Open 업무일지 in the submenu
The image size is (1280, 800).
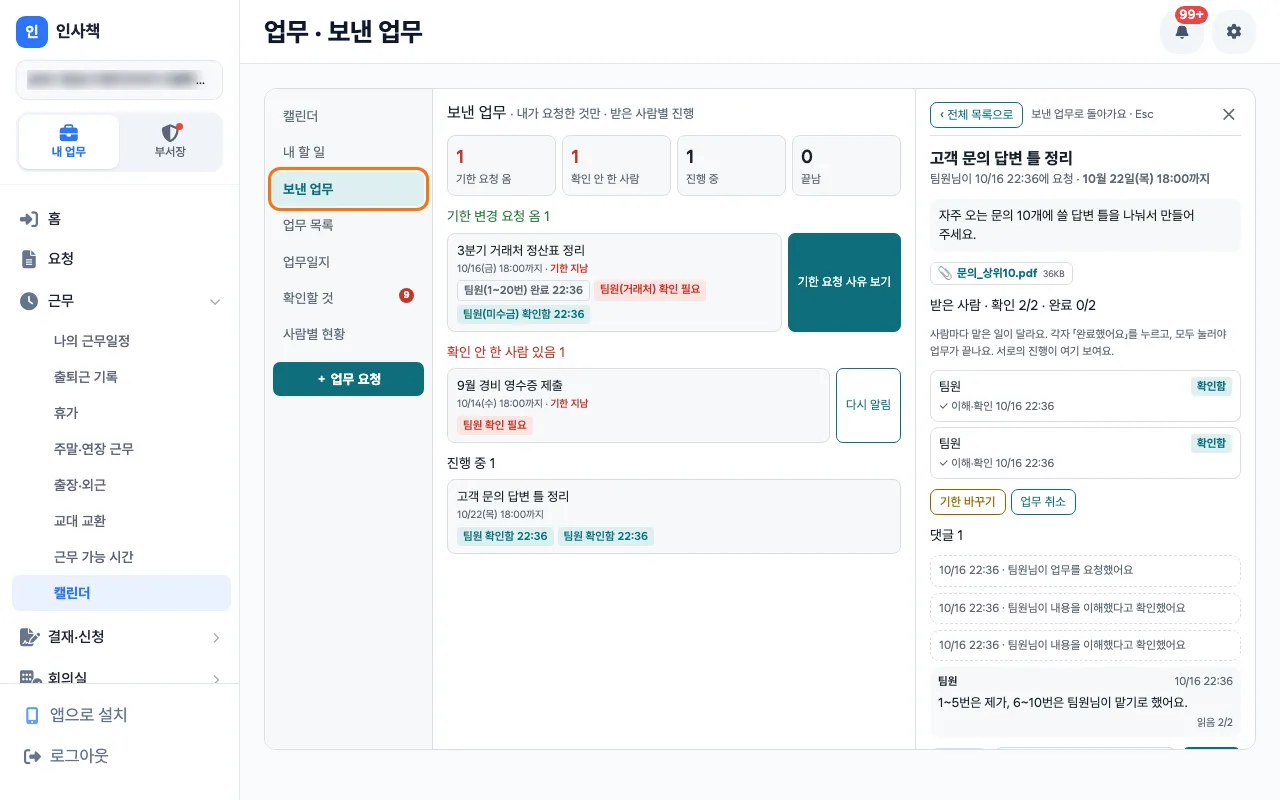(x=348, y=262)
